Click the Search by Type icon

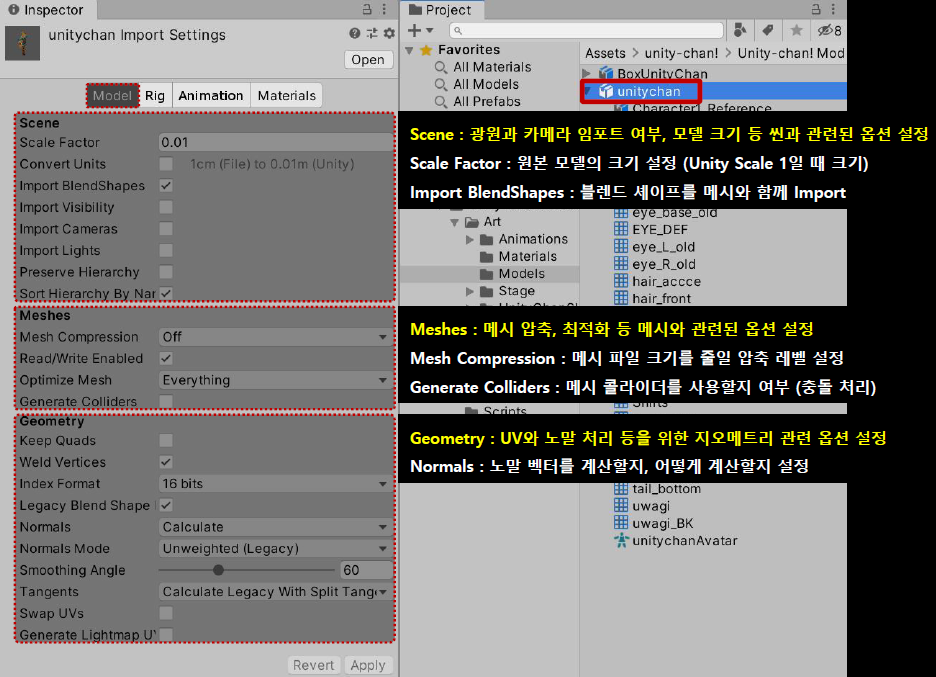pos(740,30)
